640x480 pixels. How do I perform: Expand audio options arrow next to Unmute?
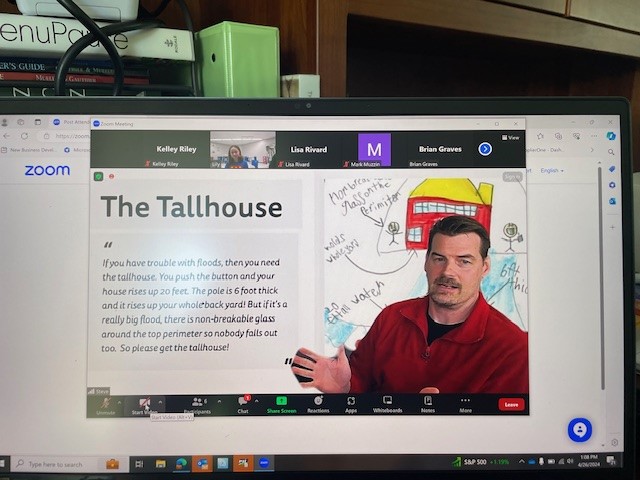[120, 401]
